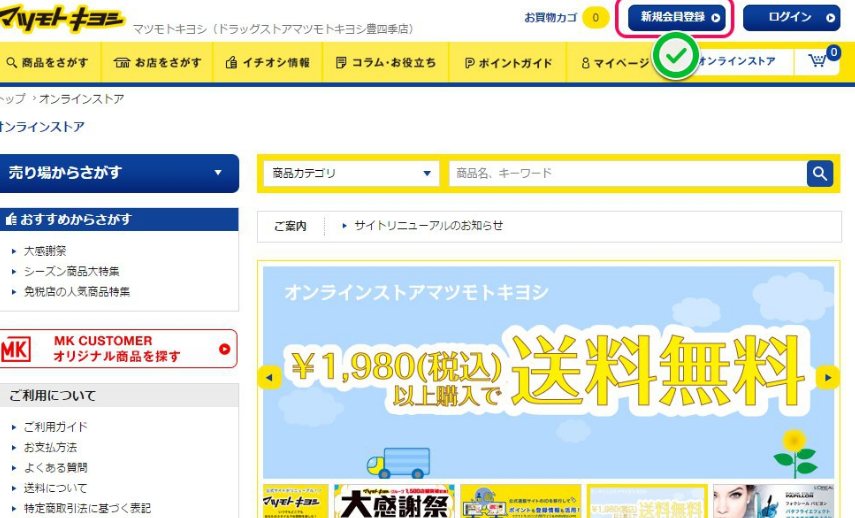Select the 大感謝祭 carousel thumbnail

click(x=394, y=501)
